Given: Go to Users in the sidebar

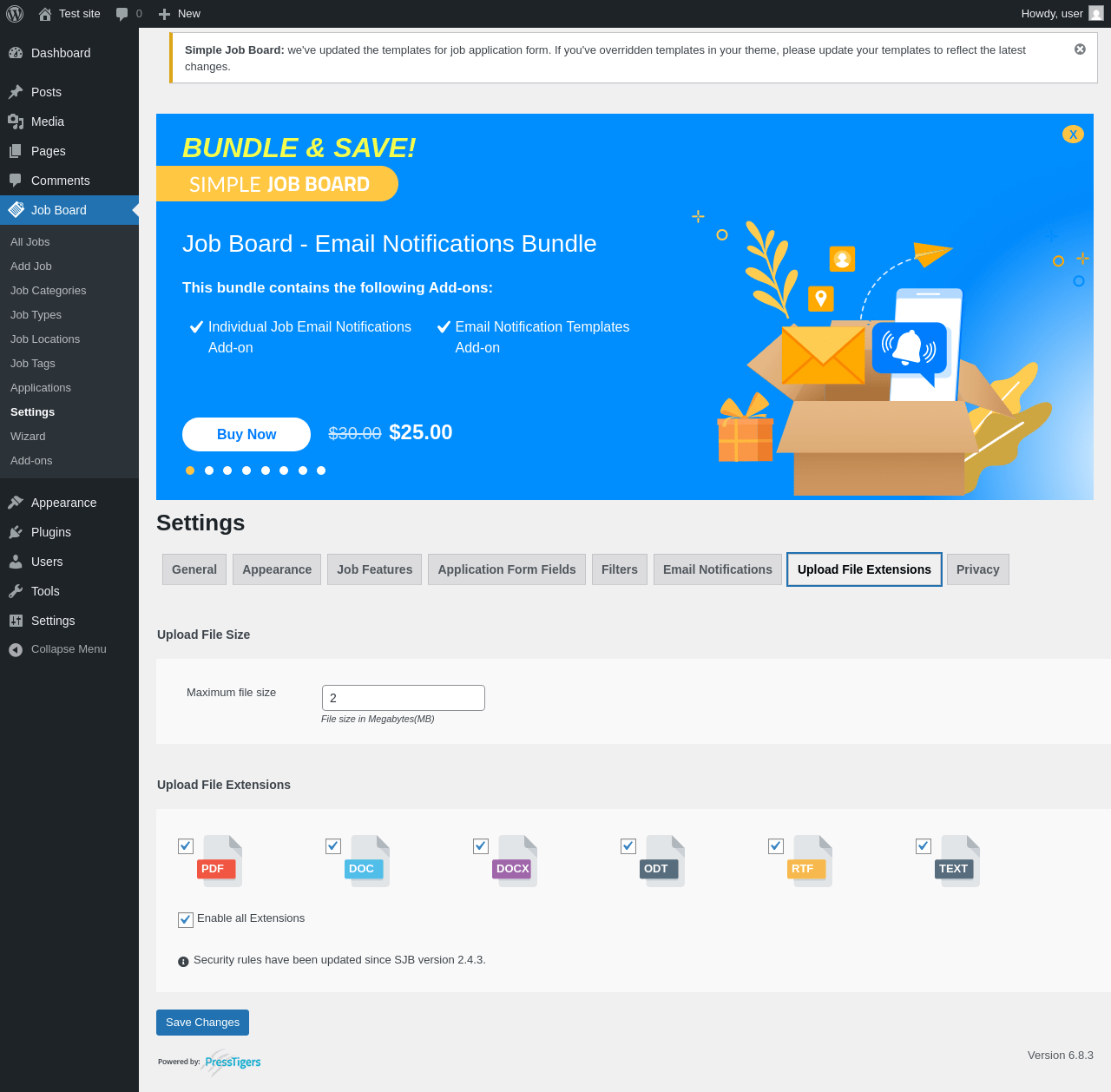Looking at the screenshot, I should [x=69, y=562].
